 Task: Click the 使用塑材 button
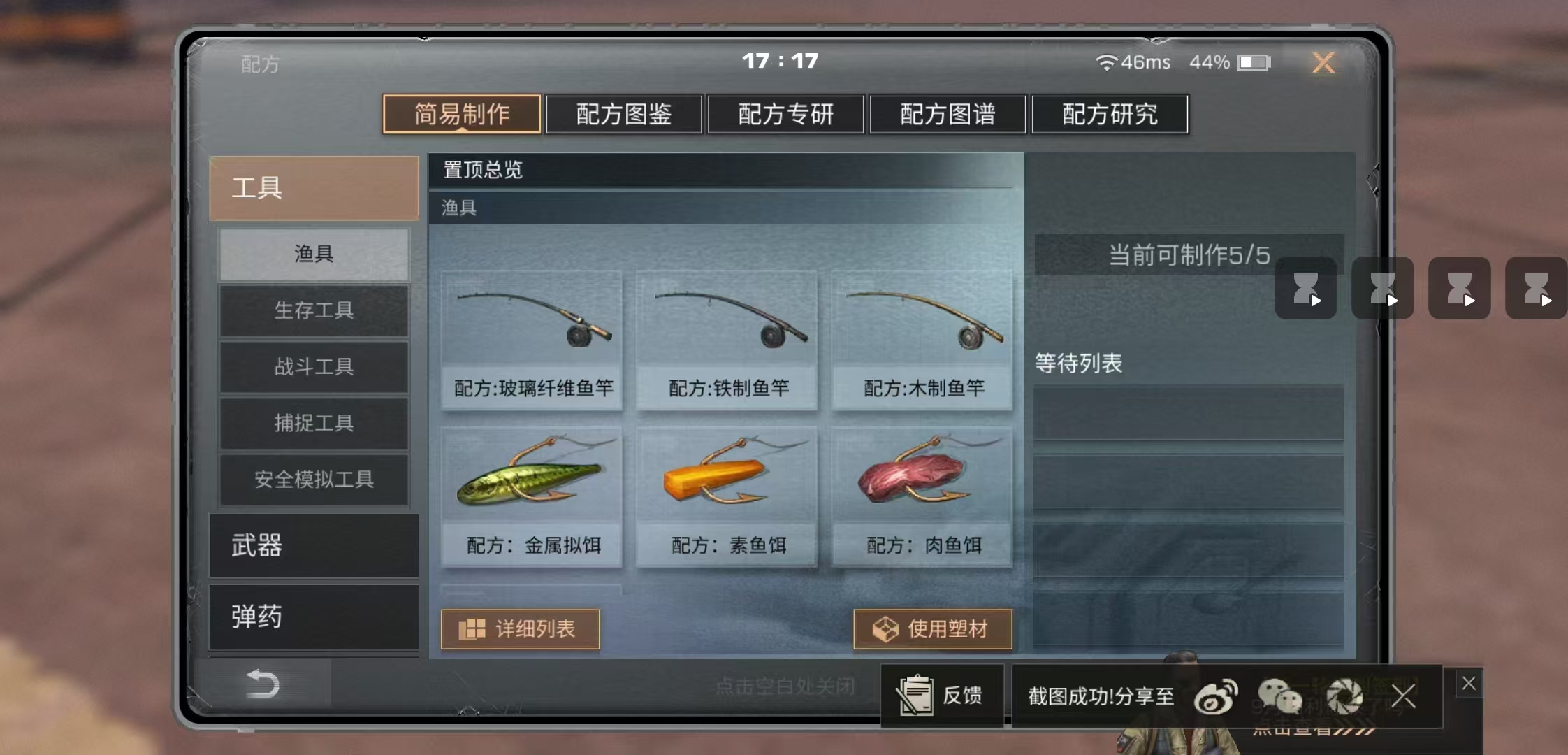coord(933,629)
